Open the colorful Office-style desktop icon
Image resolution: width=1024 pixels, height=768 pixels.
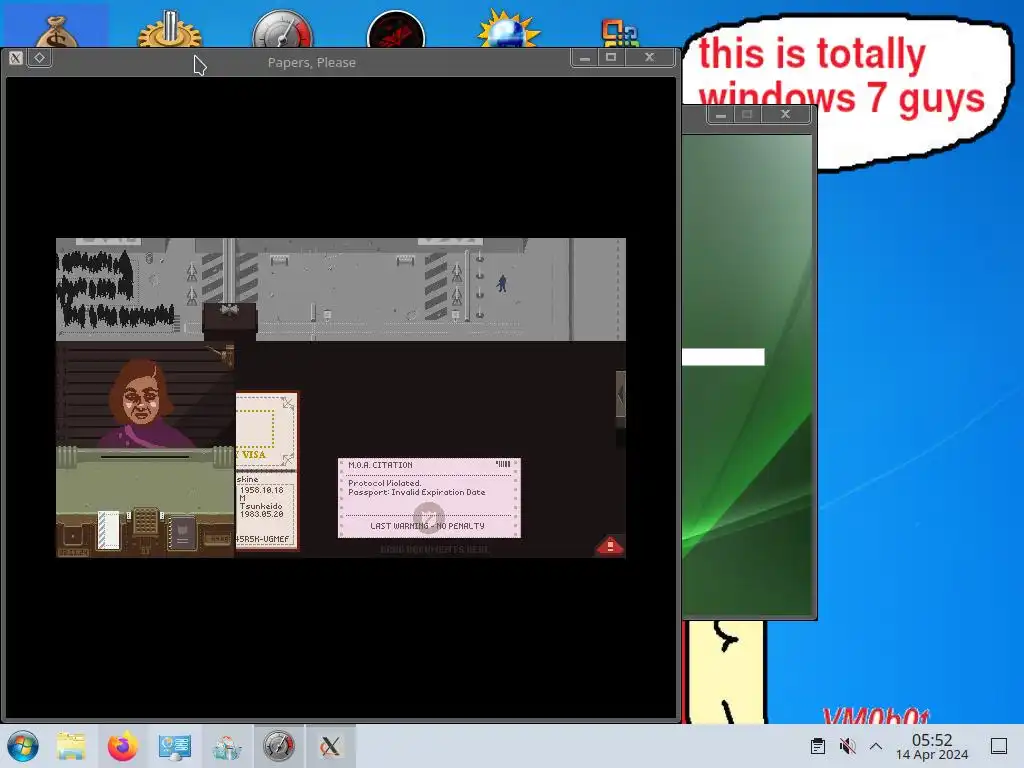pos(620,33)
